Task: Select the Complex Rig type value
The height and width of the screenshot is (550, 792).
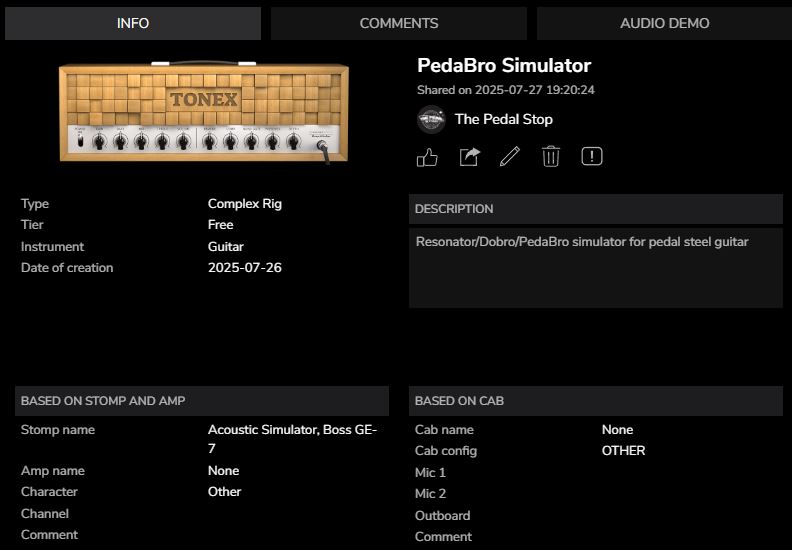Action: pos(244,204)
